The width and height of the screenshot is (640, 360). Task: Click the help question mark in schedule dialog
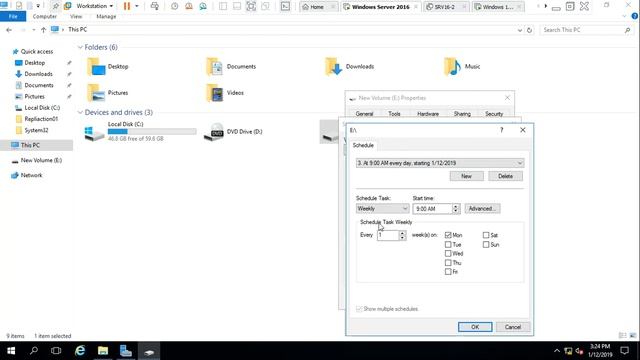(502, 130)
